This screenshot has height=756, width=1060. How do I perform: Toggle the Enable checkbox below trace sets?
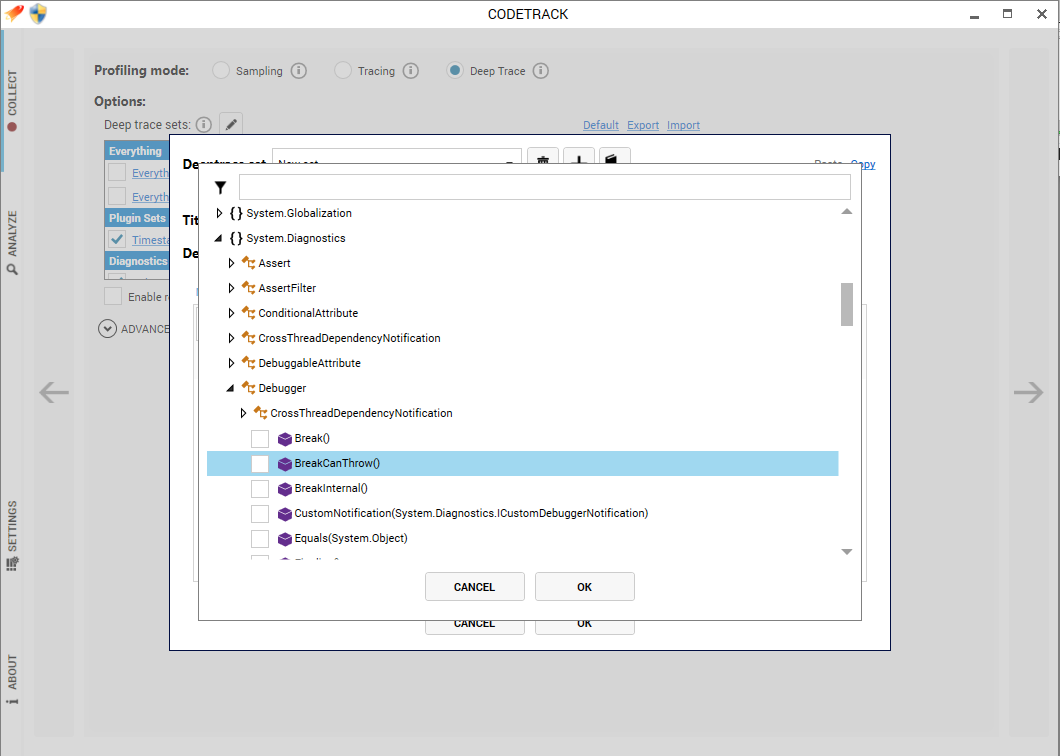pyautogui.click(x=113, y=296)
